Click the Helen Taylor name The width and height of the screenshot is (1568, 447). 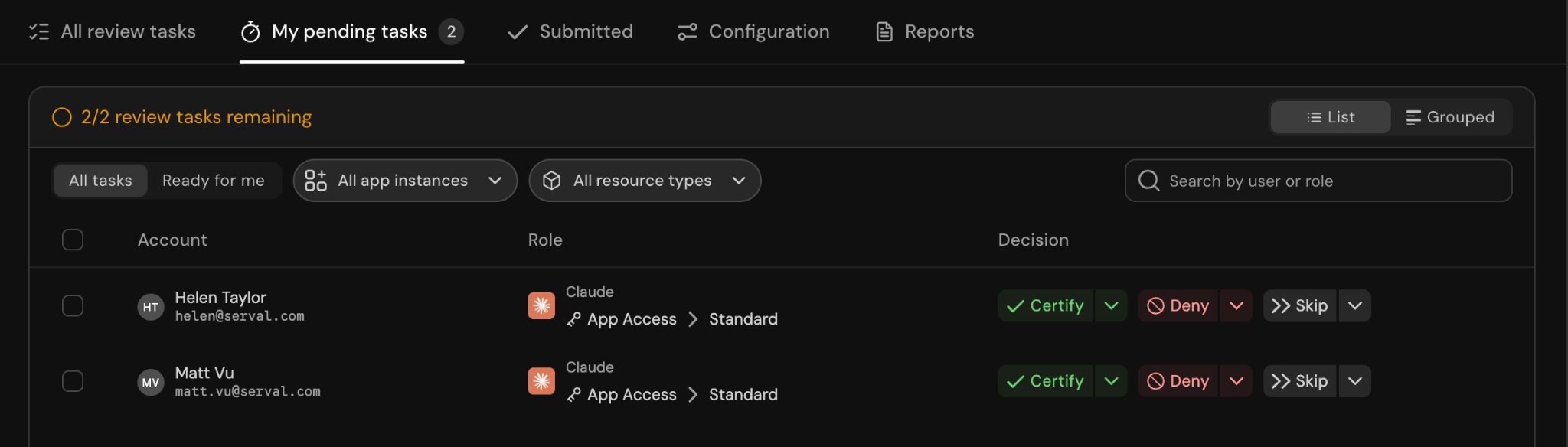pos(220,297)
